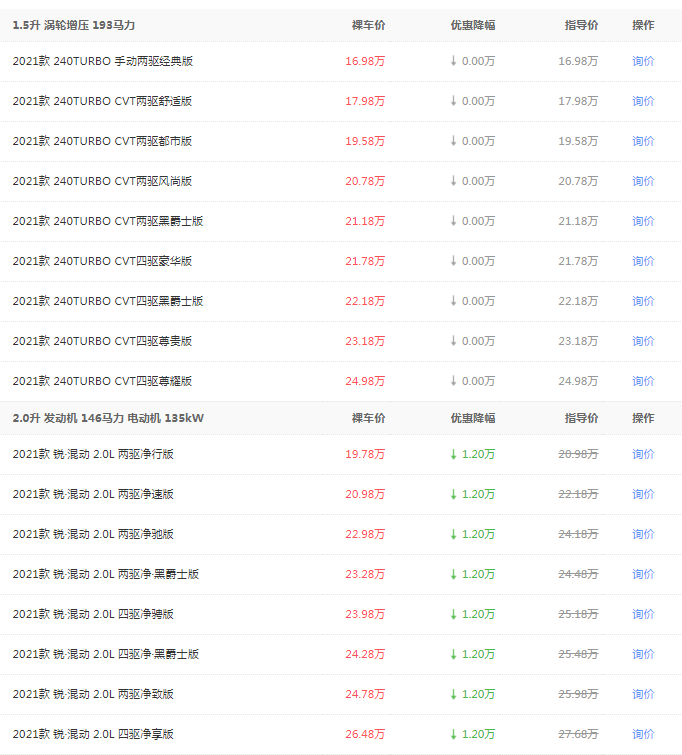
Task: Click the 26.48万 red 裸车价 price
Action: [x=365, y=734]
